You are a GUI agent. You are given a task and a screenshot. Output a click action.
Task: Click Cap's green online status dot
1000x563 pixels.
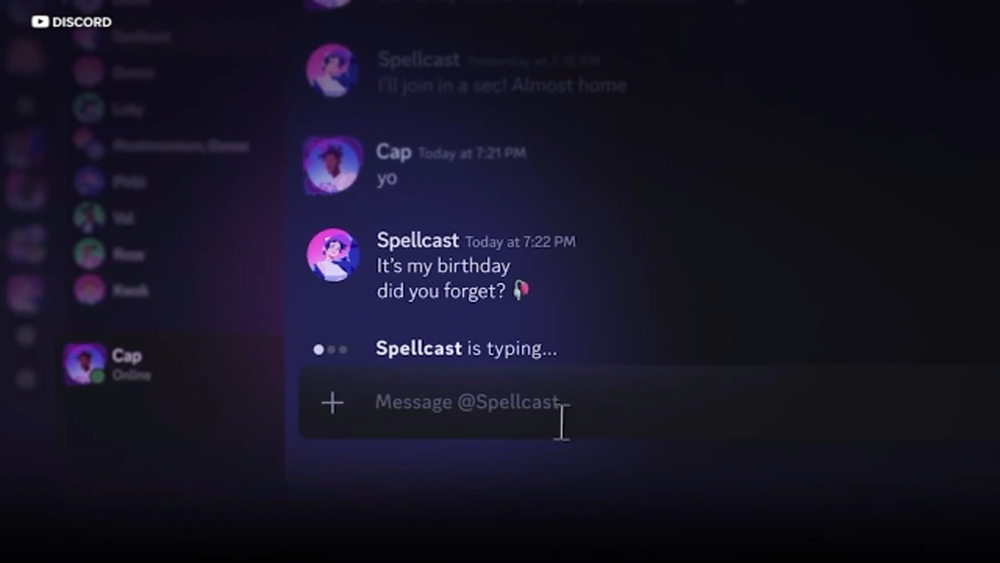tap(98, 377)
